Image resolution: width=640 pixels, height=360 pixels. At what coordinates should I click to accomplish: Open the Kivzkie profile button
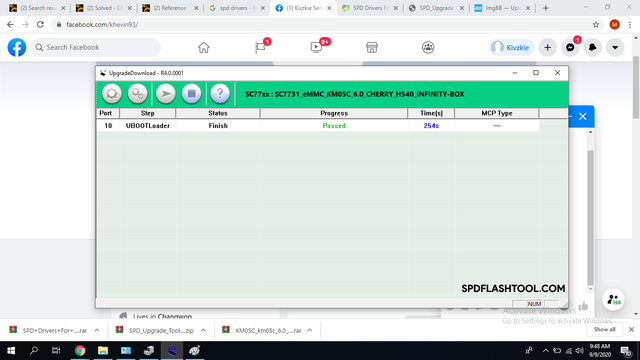coord(511,47)
